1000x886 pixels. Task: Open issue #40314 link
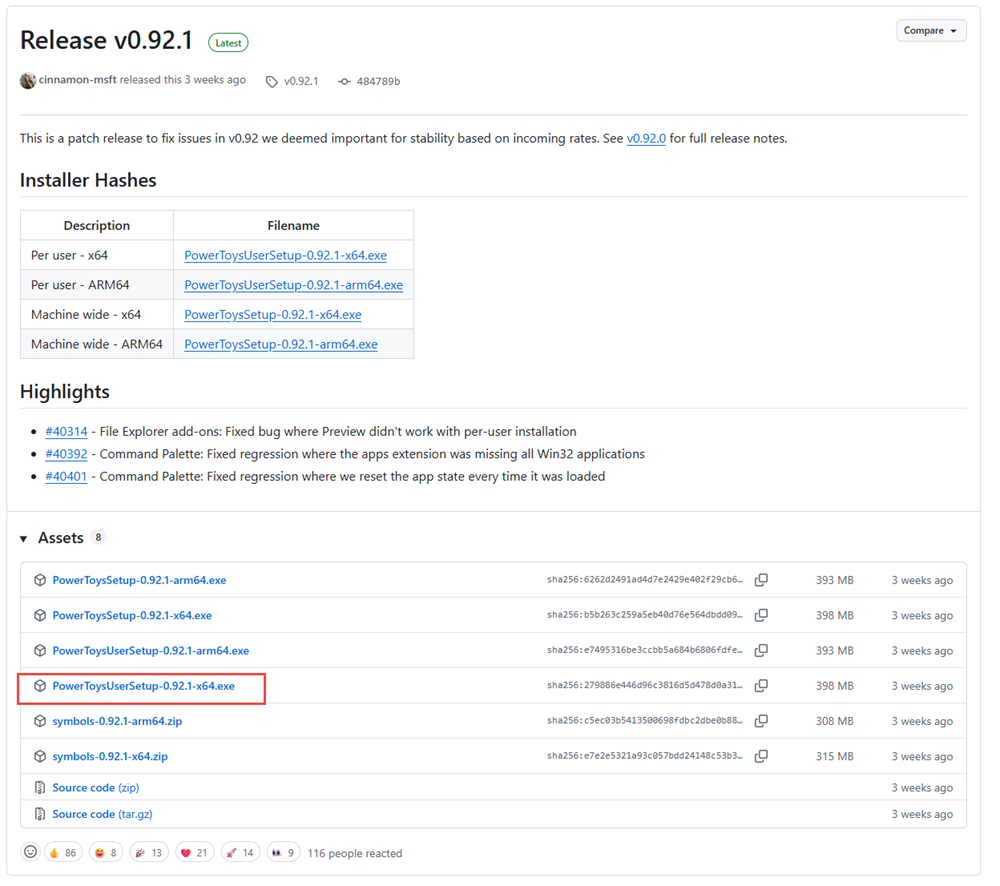point(66,432)
